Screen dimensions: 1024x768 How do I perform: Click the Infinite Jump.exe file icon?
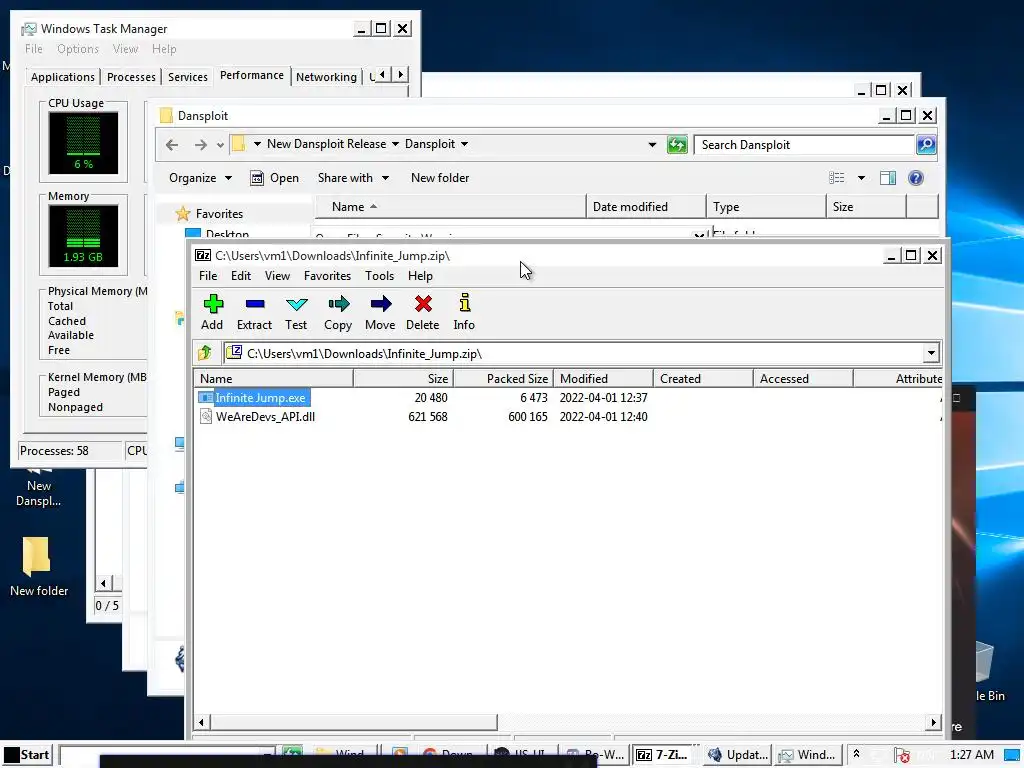point(206,398)
